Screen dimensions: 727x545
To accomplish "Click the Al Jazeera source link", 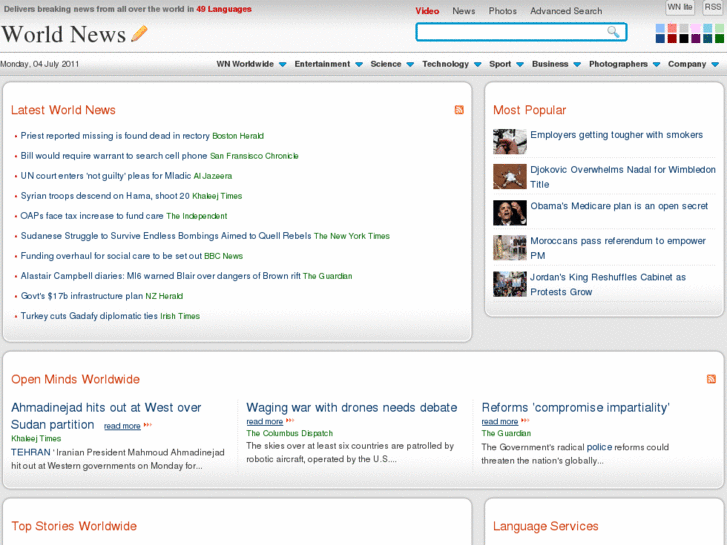I will click(x=212, y=176).
